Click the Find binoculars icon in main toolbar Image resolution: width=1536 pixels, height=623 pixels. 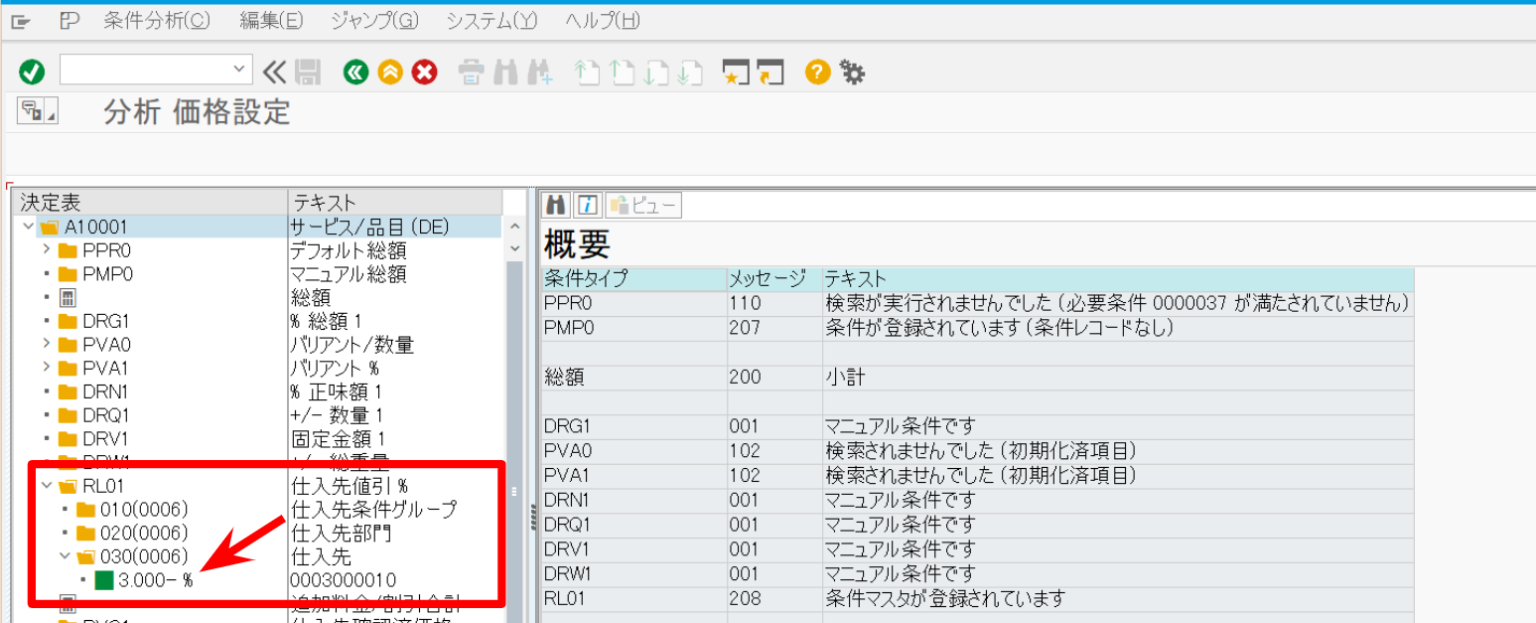coord(505,72)
